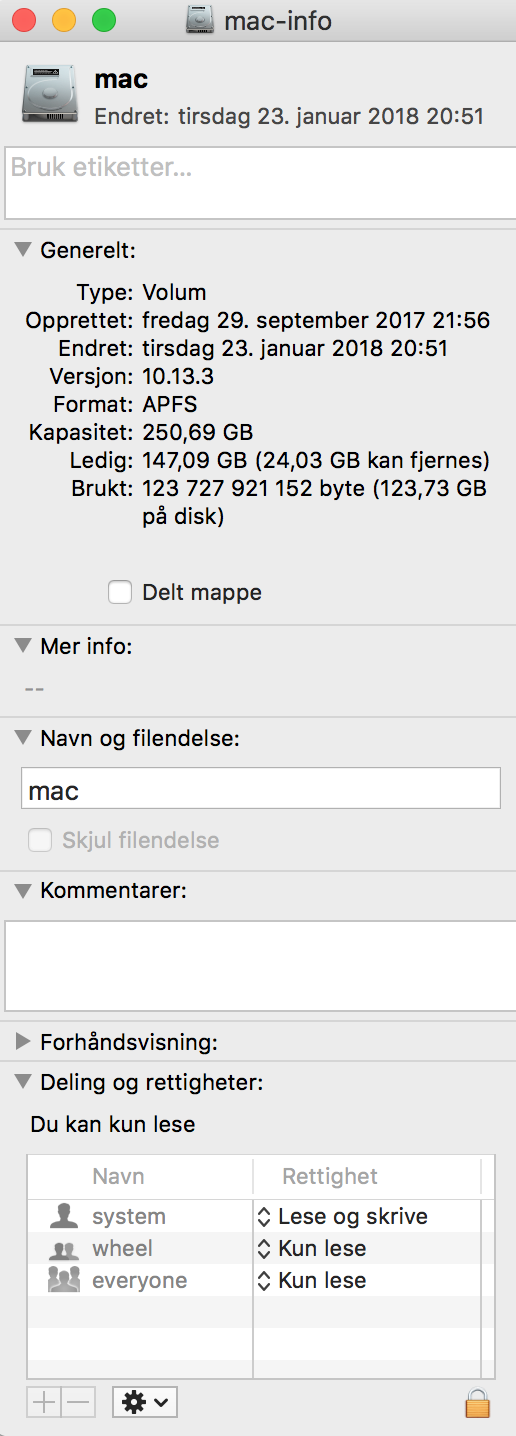Screen dimensions: 516x1436
Task: Select the wheel group icon
Action: [64, 1249]
